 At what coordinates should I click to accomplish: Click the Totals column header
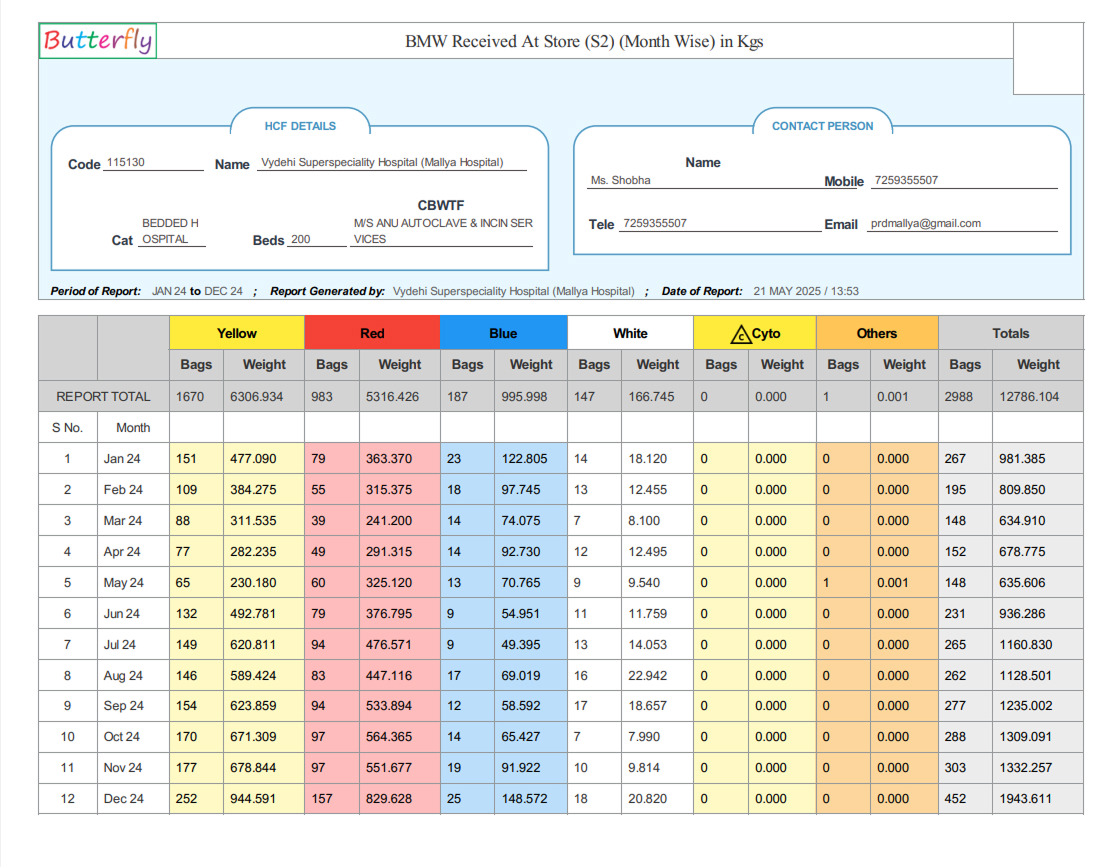point(1011,332)
